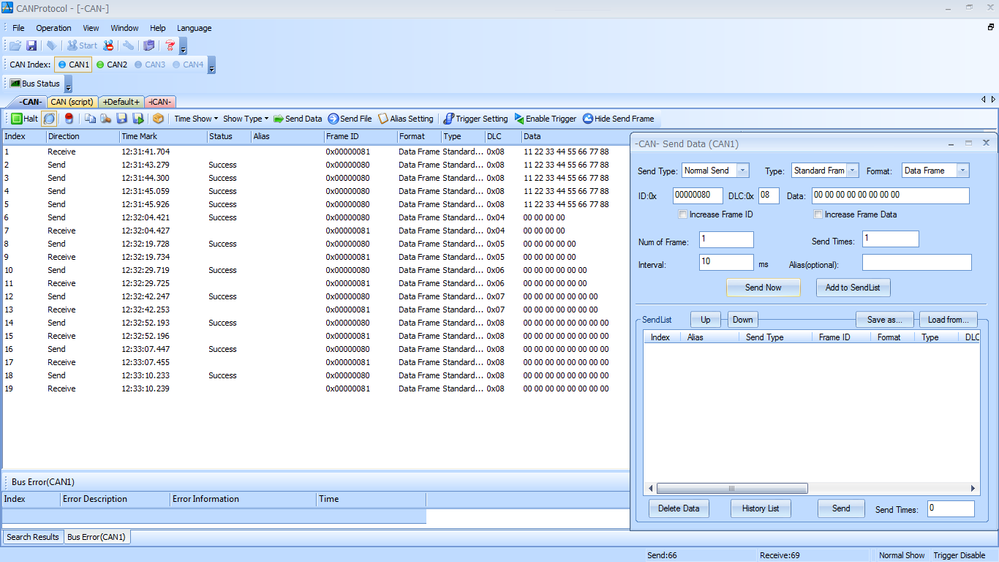Switch to the -CAN- tab

point(30,102)
